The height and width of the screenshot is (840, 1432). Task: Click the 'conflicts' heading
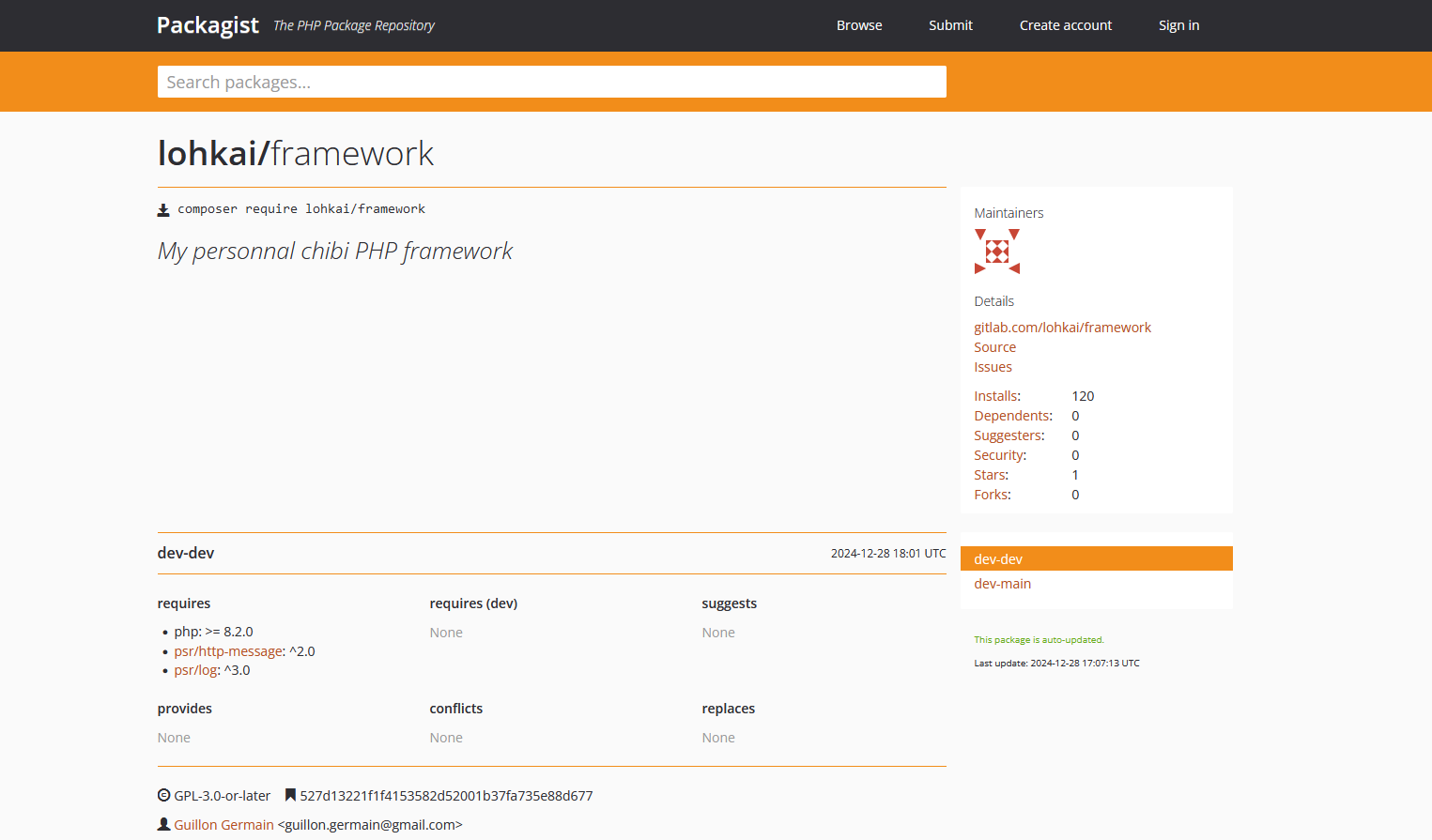tap(455, 709)
